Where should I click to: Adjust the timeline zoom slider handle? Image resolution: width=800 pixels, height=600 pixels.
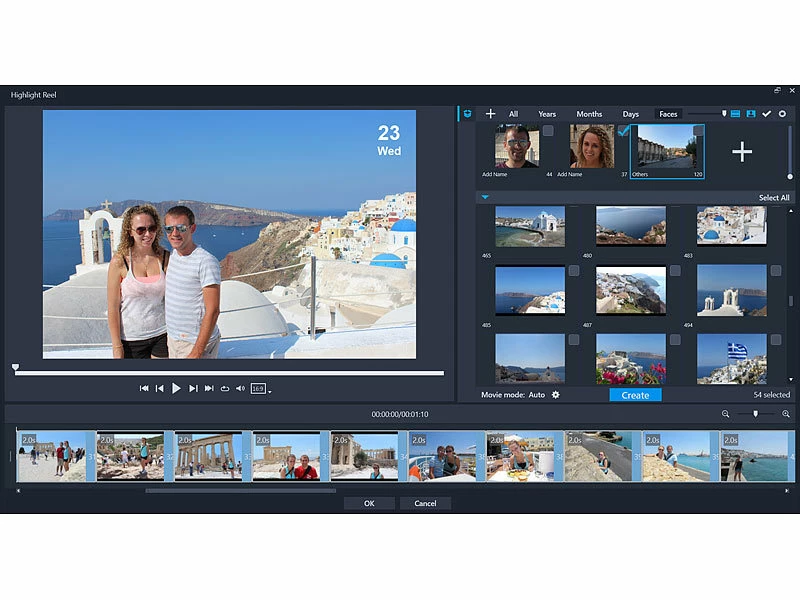coord(756,414)
